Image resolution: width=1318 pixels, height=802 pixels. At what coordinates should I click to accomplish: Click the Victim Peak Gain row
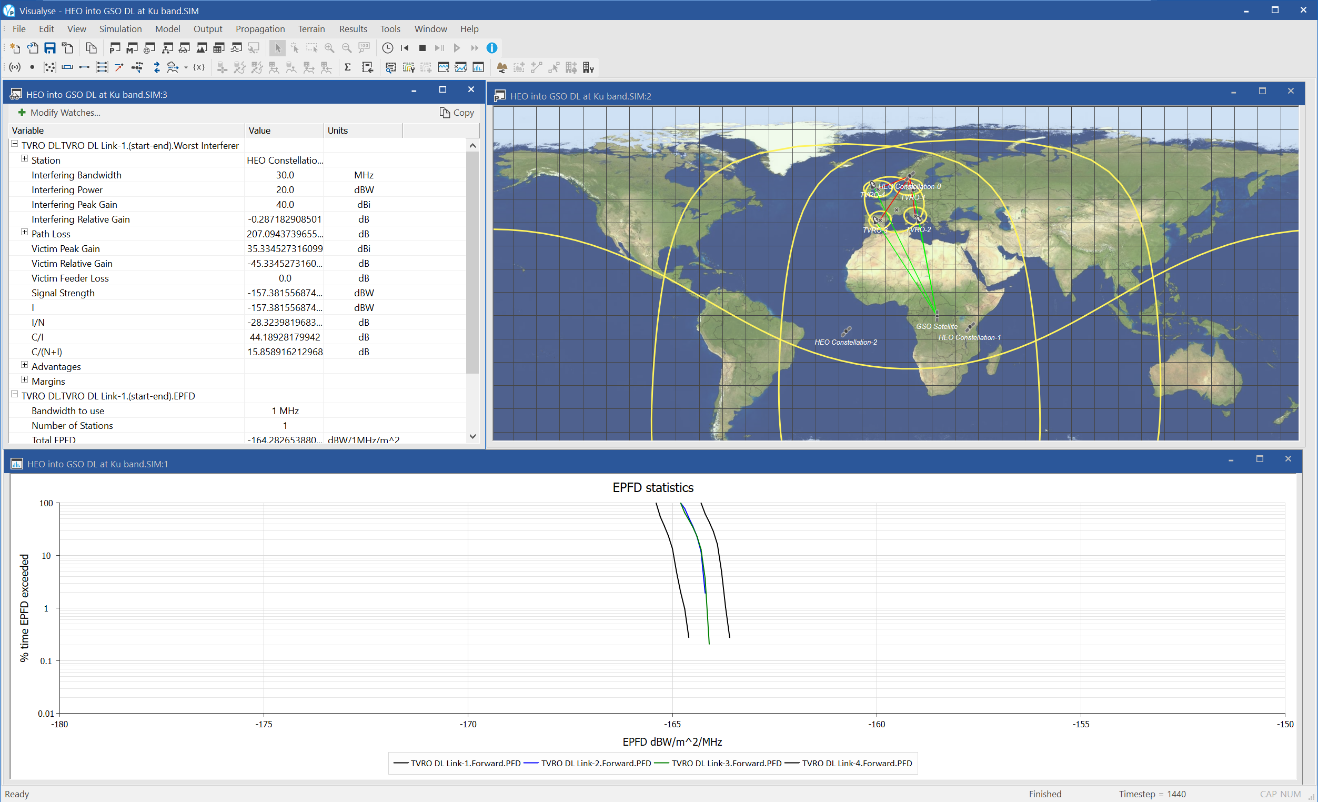coord(237,249)
